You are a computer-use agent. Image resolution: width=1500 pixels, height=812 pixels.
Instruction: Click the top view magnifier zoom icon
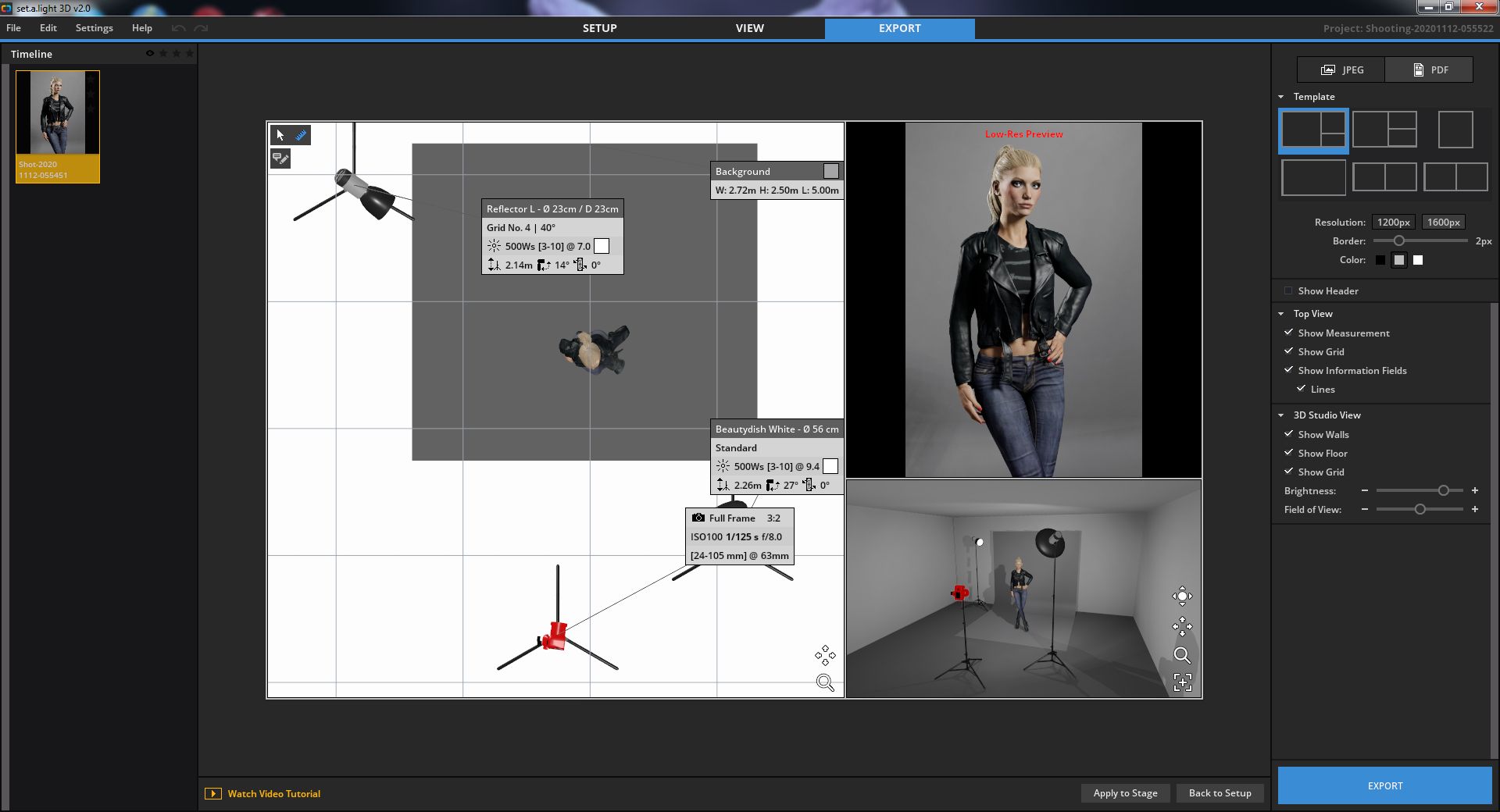[825, 683]
